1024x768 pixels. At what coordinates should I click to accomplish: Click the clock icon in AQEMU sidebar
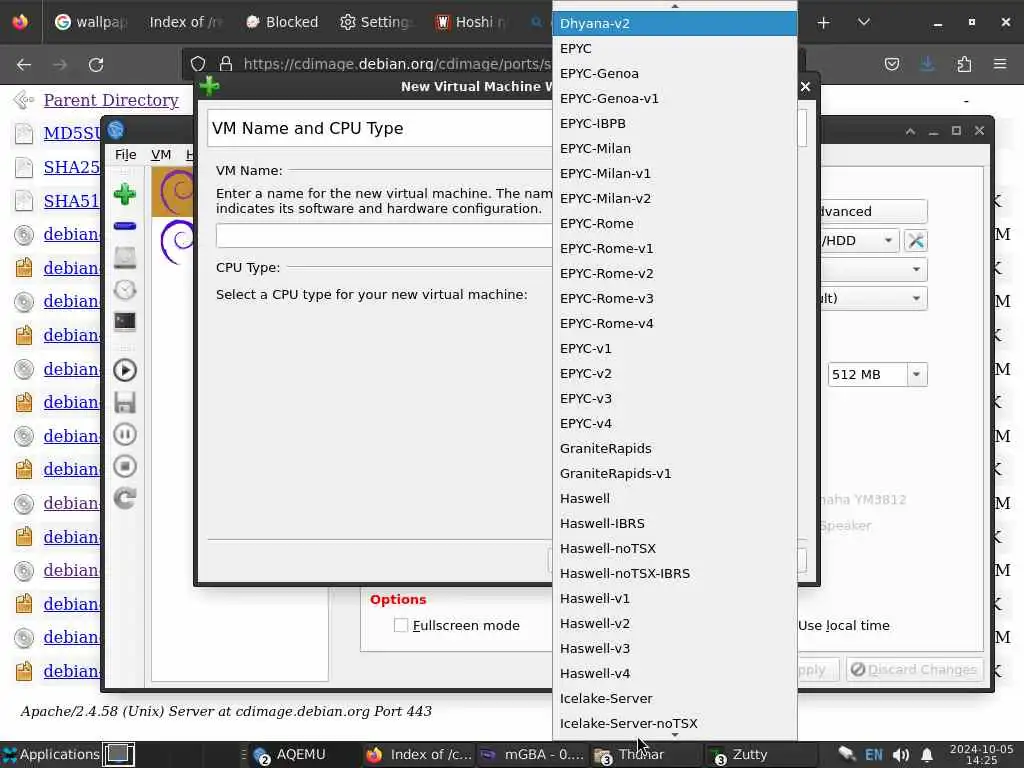(125, 290)
